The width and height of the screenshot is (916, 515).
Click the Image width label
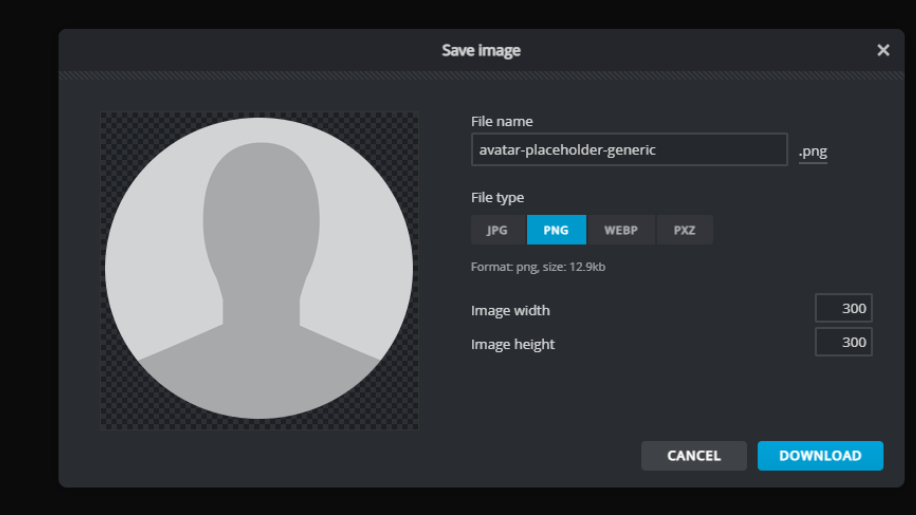510,310
